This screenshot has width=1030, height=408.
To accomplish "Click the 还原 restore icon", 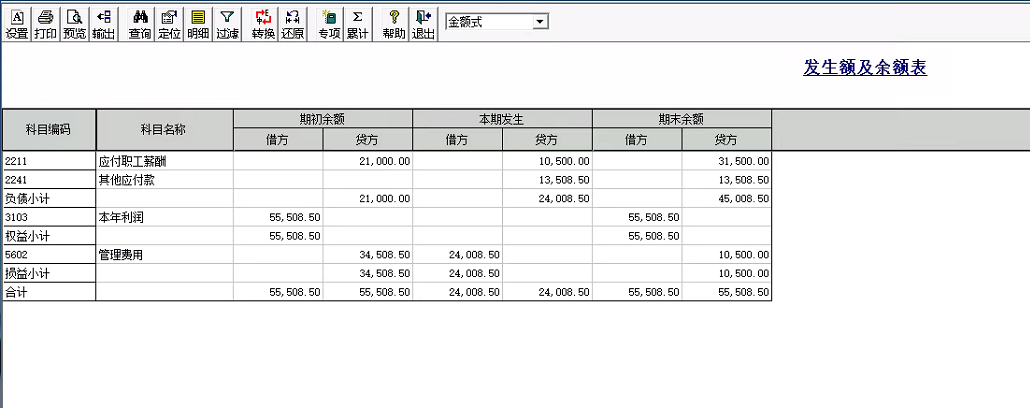I will pyautogui.click(x=292, y=25).
